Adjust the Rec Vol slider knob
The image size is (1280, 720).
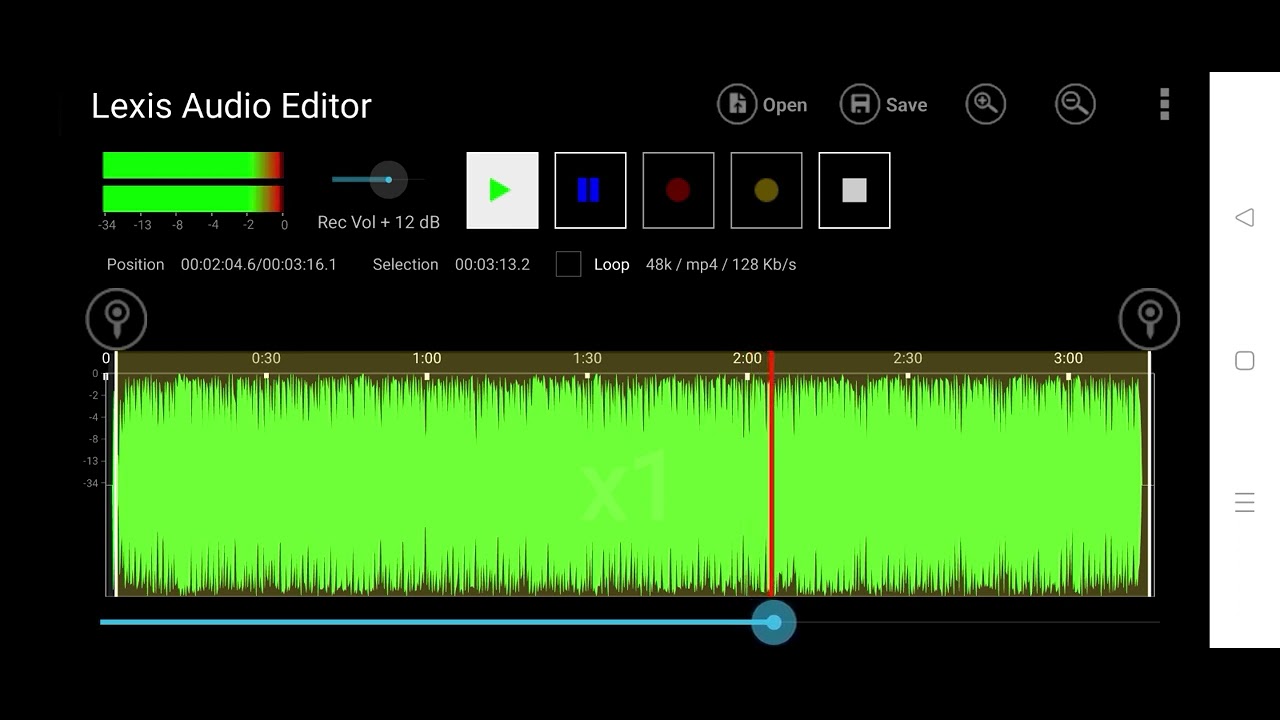tap(388, 180)
